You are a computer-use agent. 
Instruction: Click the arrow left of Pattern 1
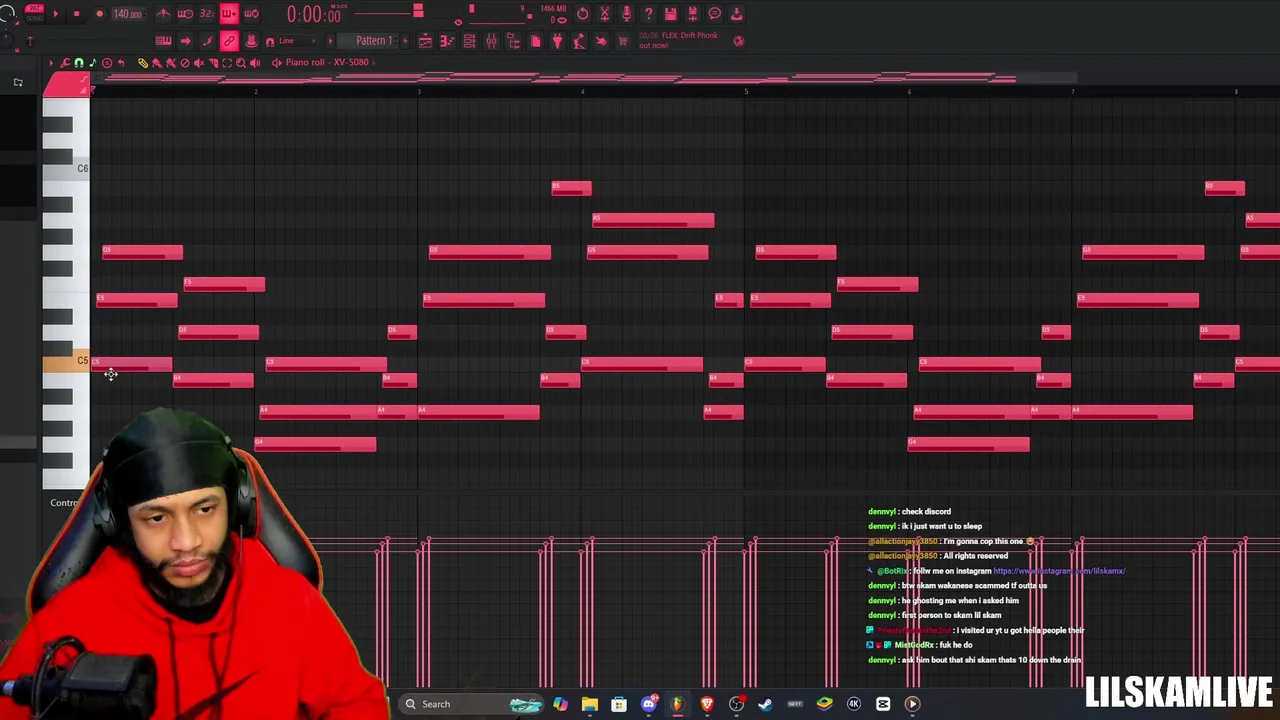331,41
